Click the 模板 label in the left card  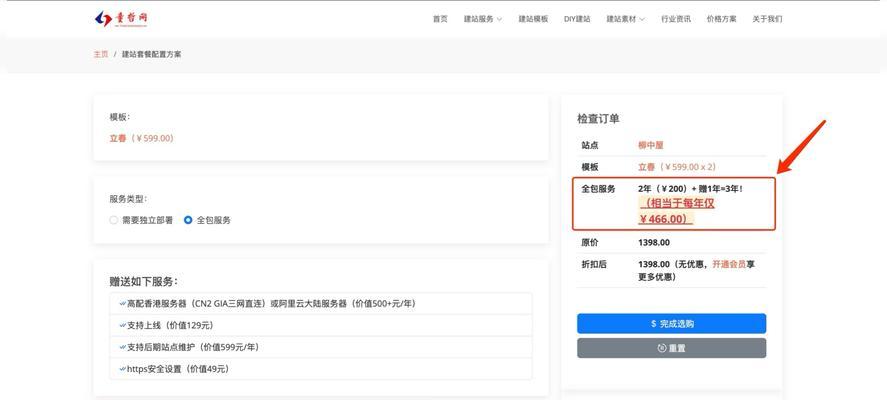tap(119, 117)
